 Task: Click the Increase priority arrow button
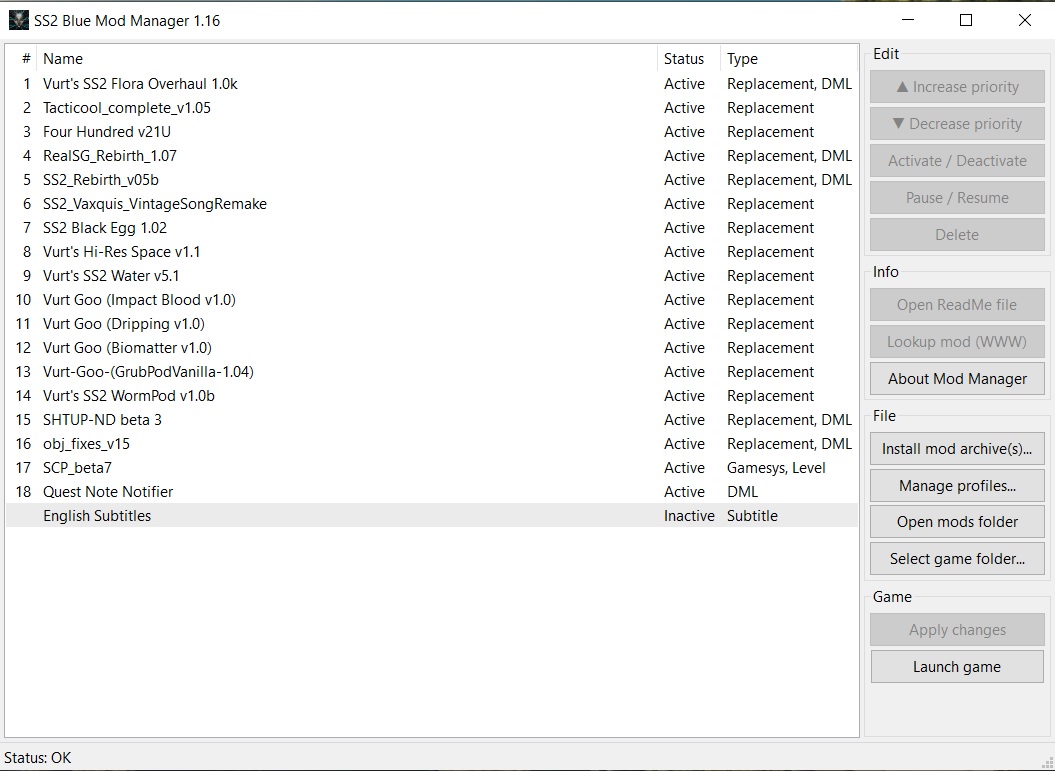tap(956, 87)
